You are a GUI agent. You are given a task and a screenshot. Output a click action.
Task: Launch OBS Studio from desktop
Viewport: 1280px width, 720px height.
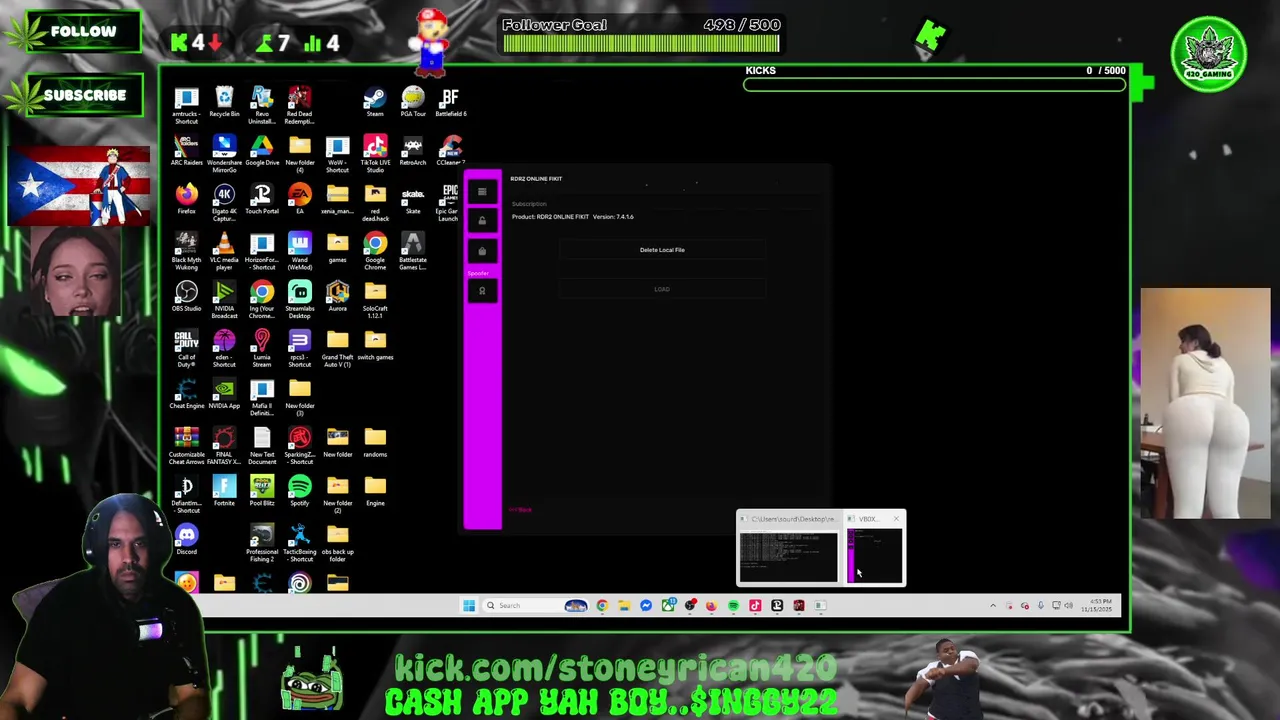(x=186, y=297)
